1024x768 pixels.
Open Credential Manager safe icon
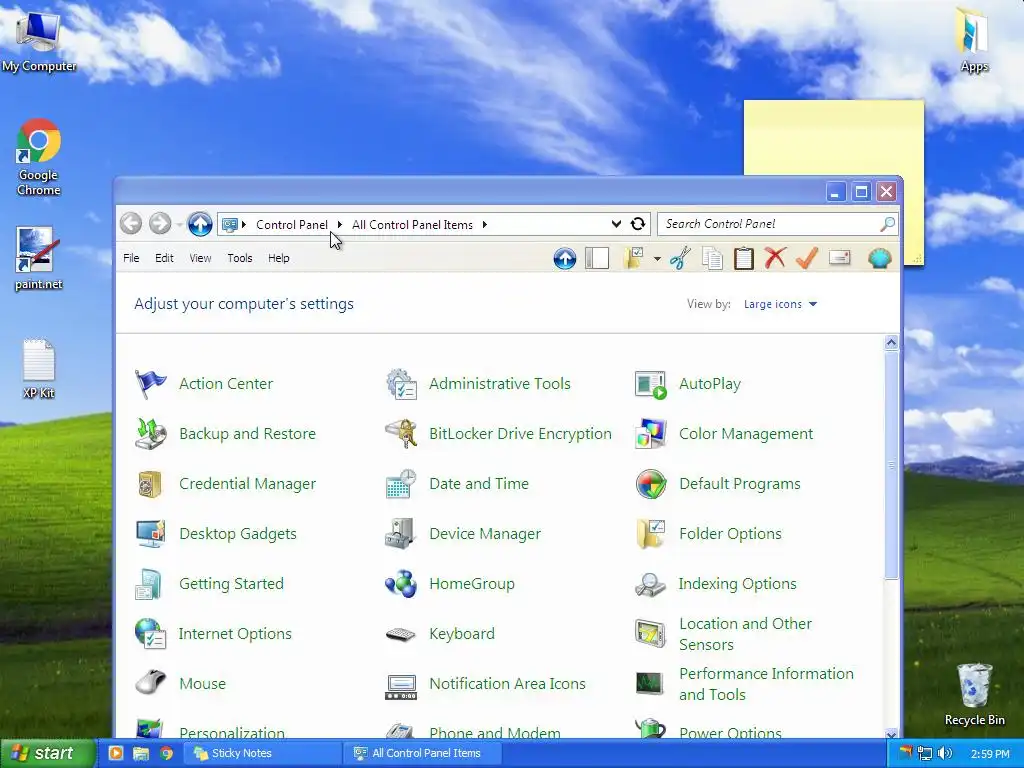pos(150,484)
